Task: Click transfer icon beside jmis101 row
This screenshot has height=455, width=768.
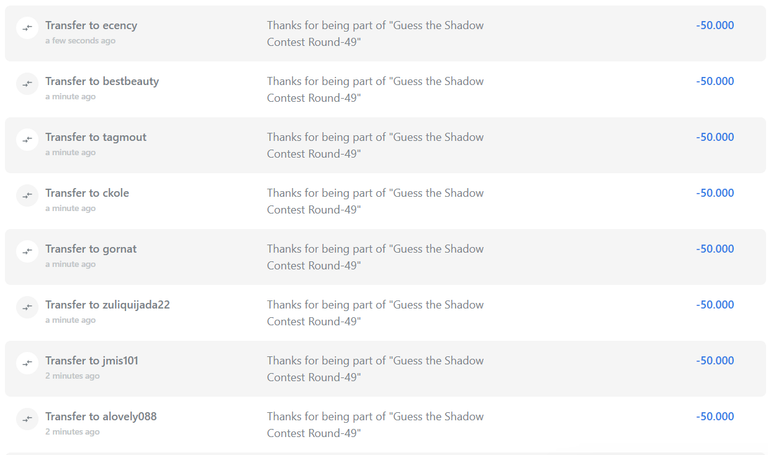Action: [x=27, y=362]
